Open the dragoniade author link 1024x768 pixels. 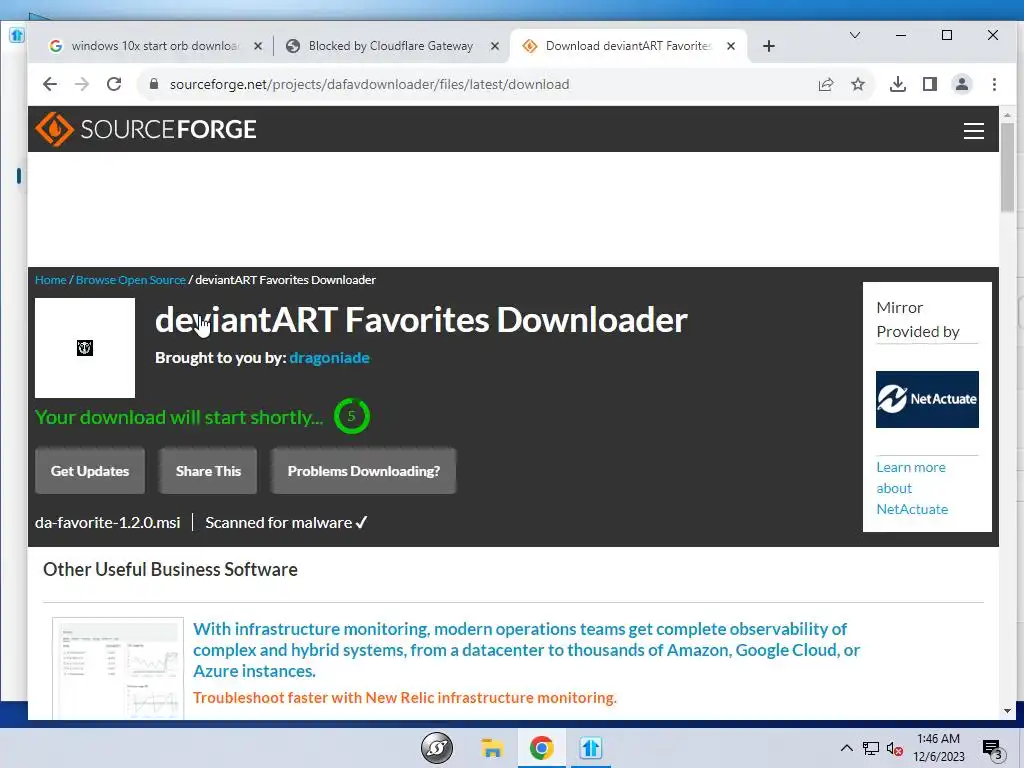329,358
